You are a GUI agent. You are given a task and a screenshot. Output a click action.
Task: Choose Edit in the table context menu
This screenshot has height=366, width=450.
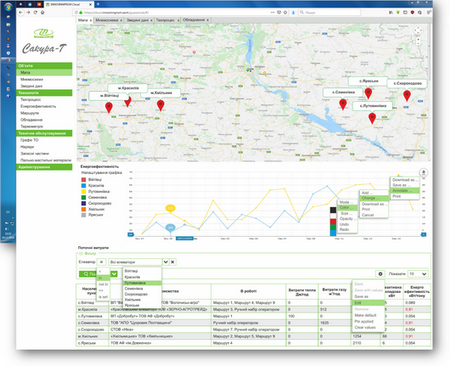point(368,303)
